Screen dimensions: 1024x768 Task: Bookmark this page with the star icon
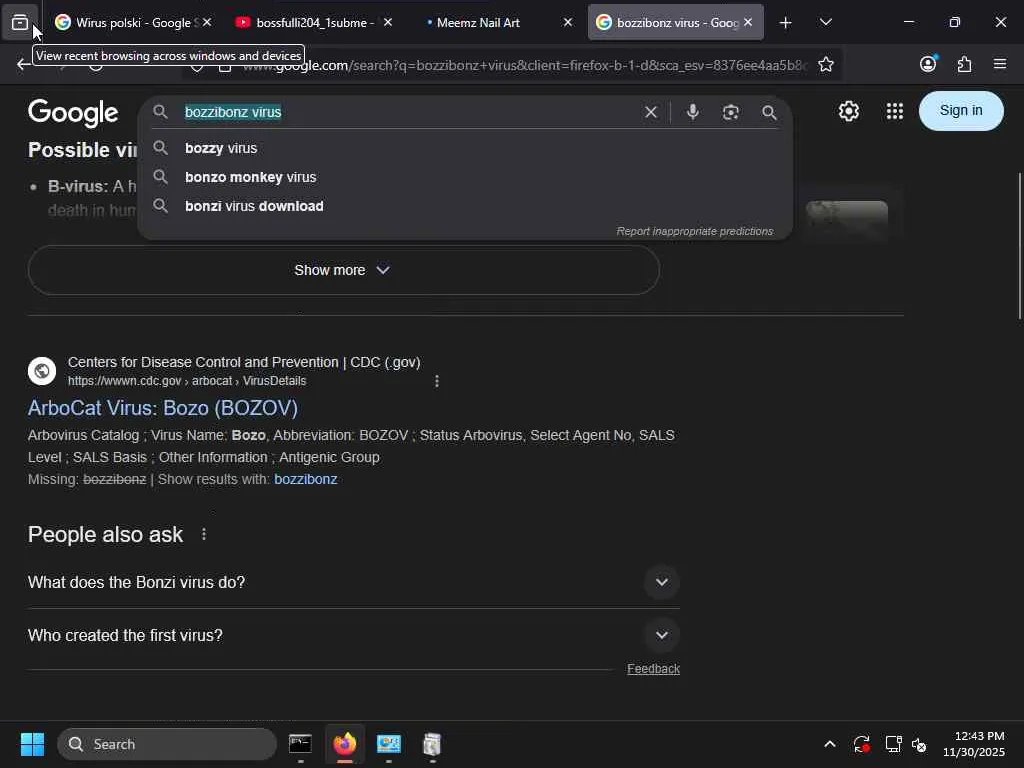pos(825,64)
